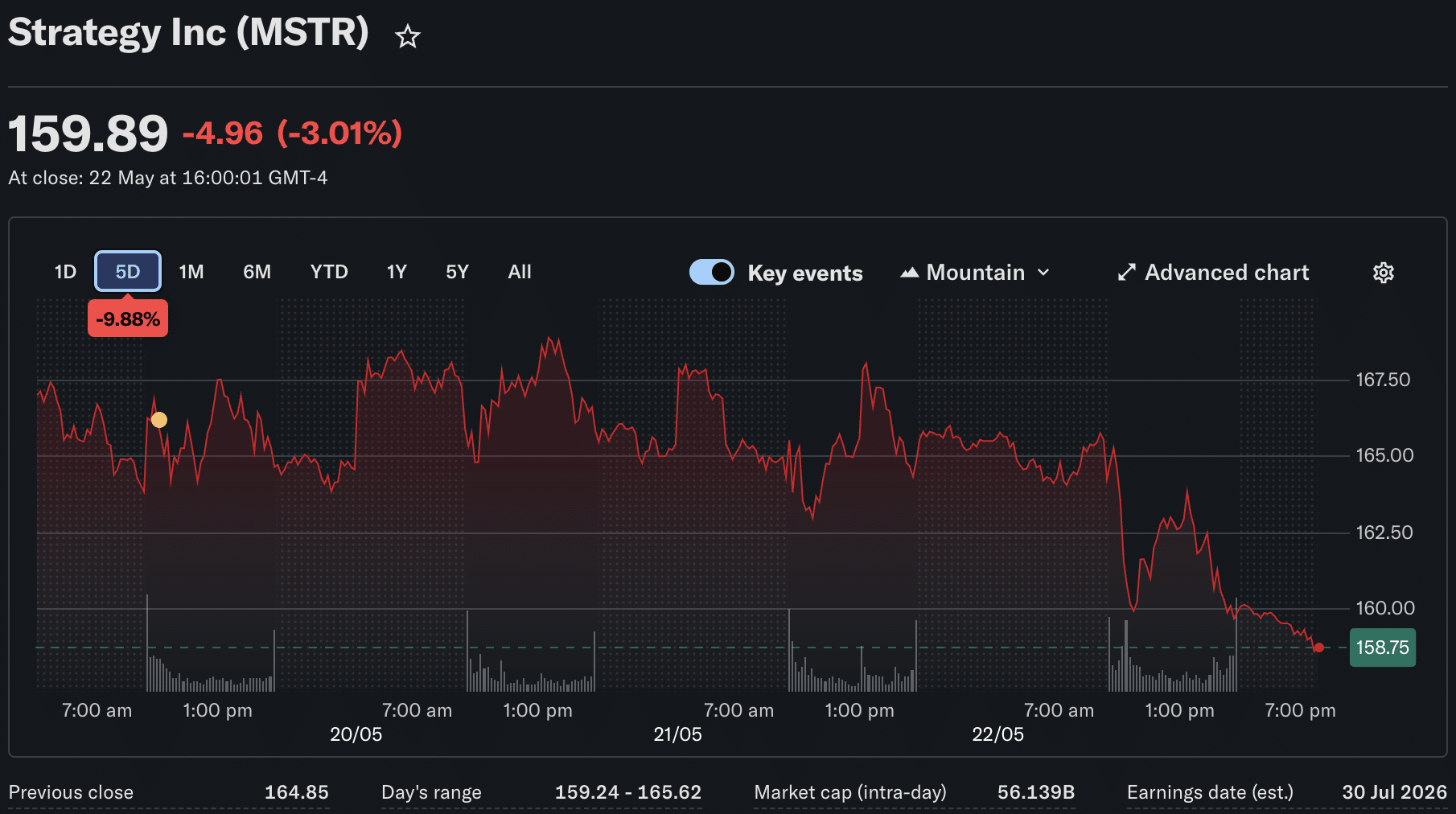
Task: Click the 160.00 price axis label
Action: (x=1385, y=608)
